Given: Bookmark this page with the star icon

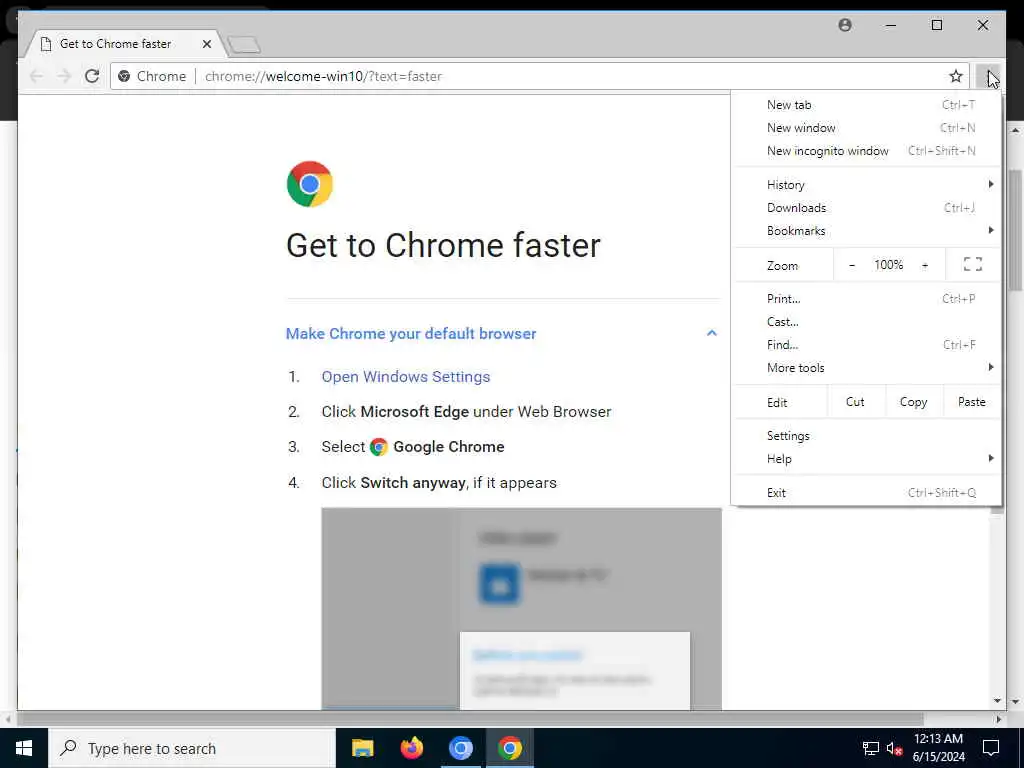Looking at the screenshot, I should click(x=955, y=76).
